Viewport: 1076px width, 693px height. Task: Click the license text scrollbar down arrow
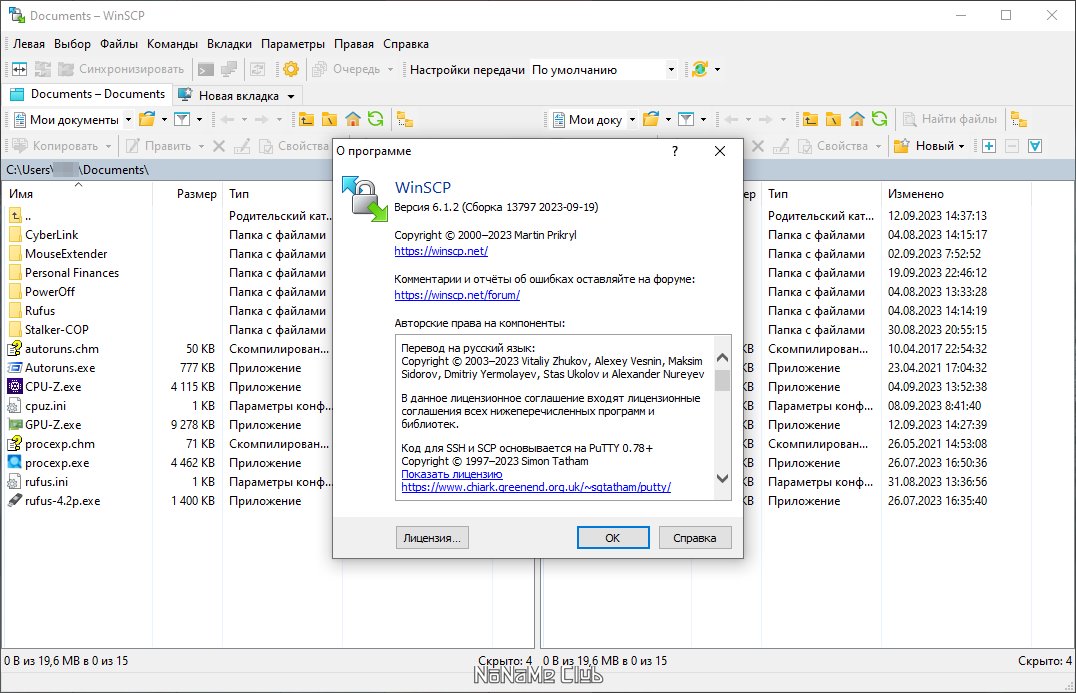click(722, 479)
